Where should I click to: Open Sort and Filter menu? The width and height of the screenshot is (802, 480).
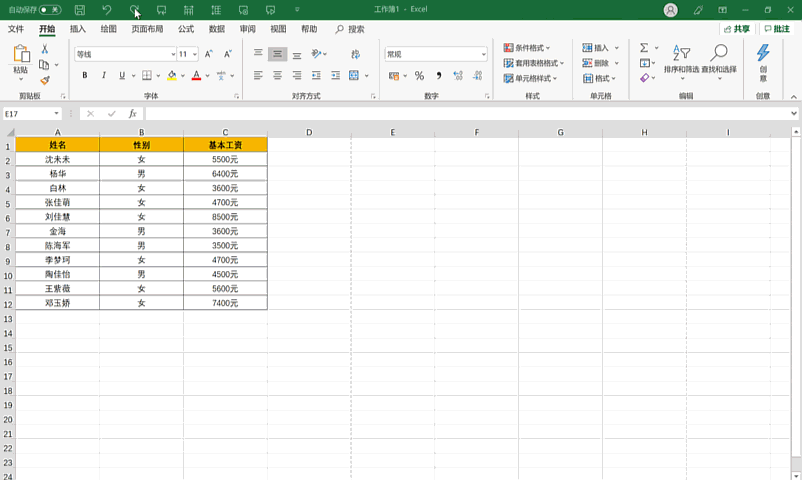[x=681, y=62]
